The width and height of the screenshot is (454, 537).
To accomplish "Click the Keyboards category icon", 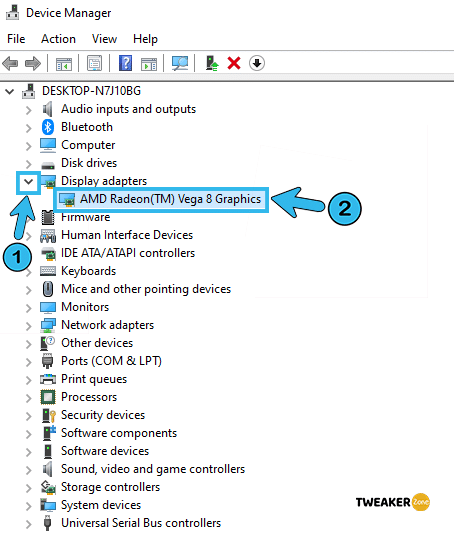I will point(48,271).
